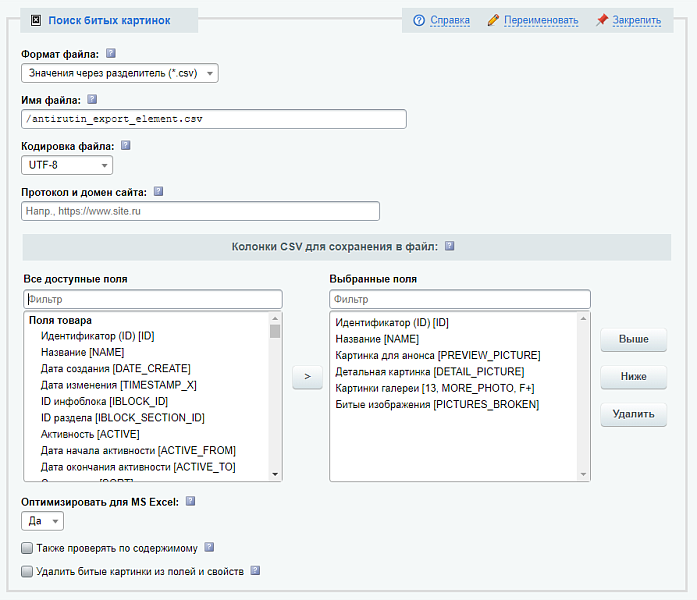This screenshot has height=600, width=697.
Task: Check Удалить битые картинки из полей и свойств
Action: tap(27, 572)
